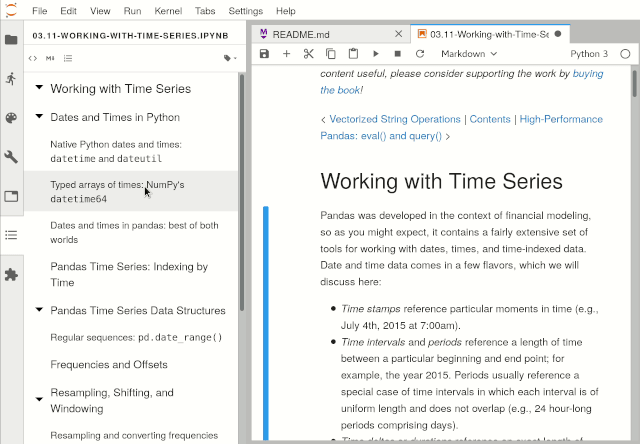Screen dimensions: 640x444
Task: Open the Run menu
Action: [x=132, y=11]
